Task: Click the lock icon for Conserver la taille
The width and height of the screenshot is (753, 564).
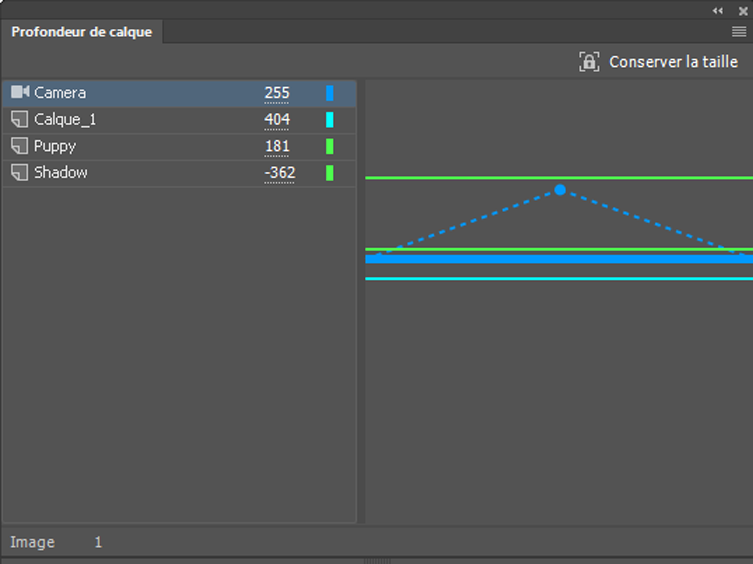Action: (589, 62)
